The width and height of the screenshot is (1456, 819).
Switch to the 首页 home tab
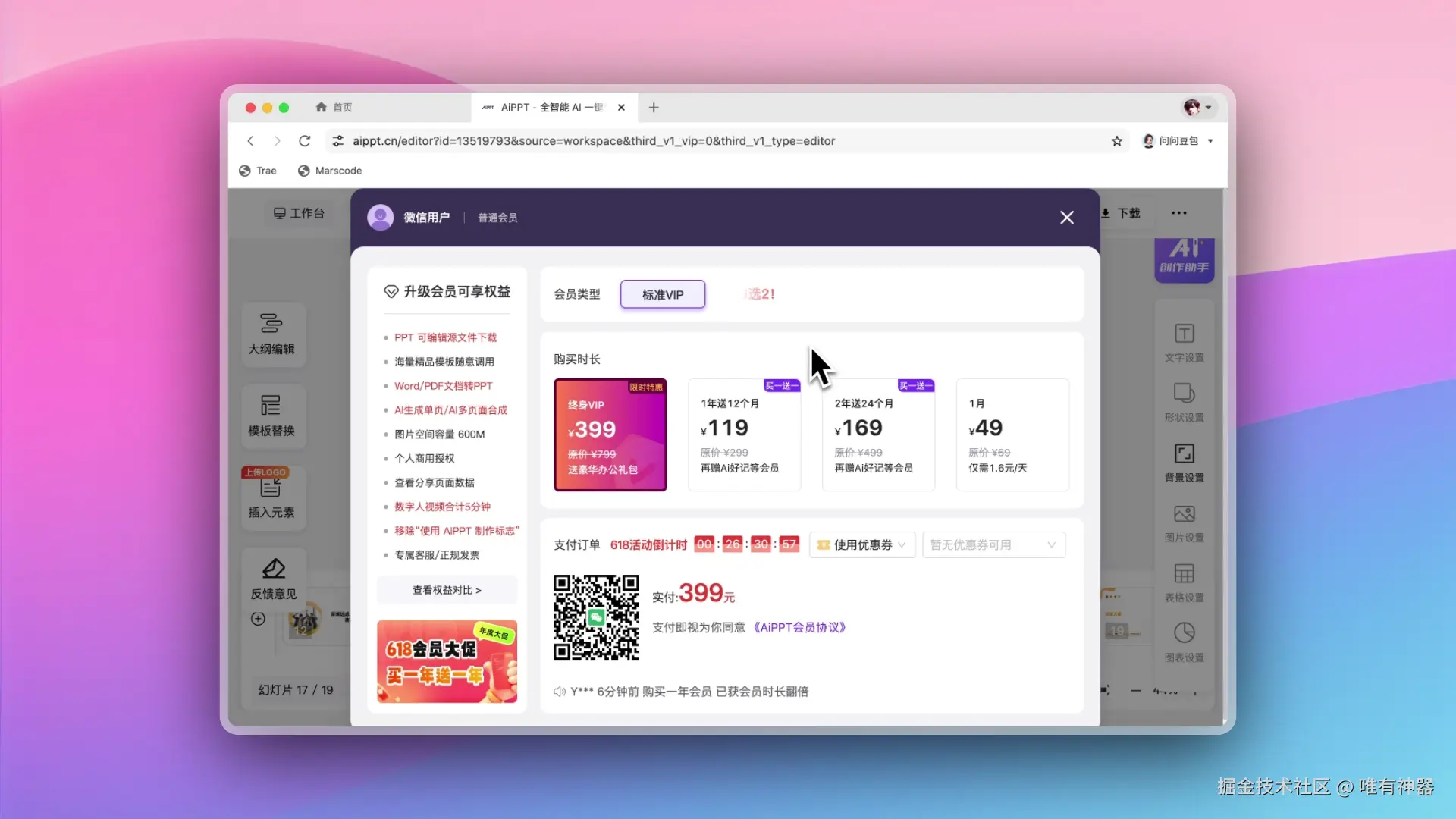click(x=334, y=108)
